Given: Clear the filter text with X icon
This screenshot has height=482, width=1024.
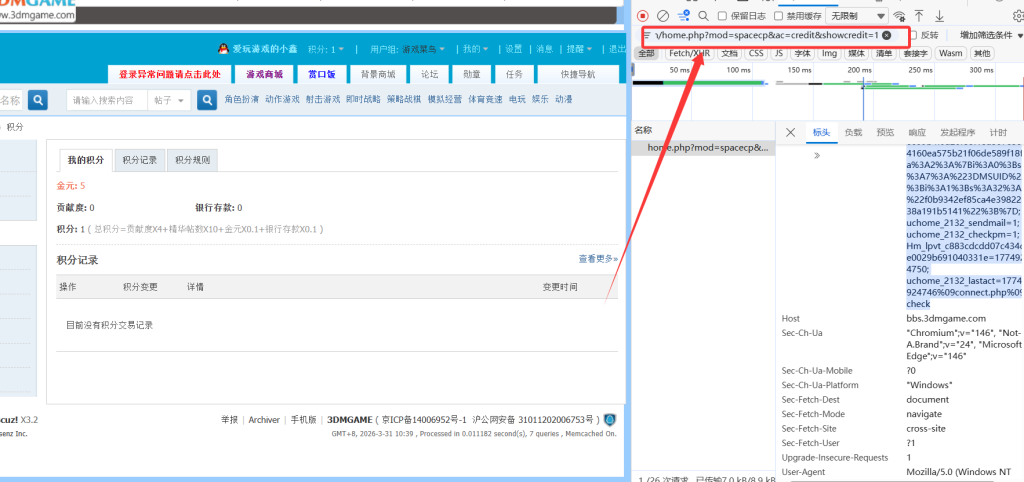Looking at the screenshot, I should 886,35.
